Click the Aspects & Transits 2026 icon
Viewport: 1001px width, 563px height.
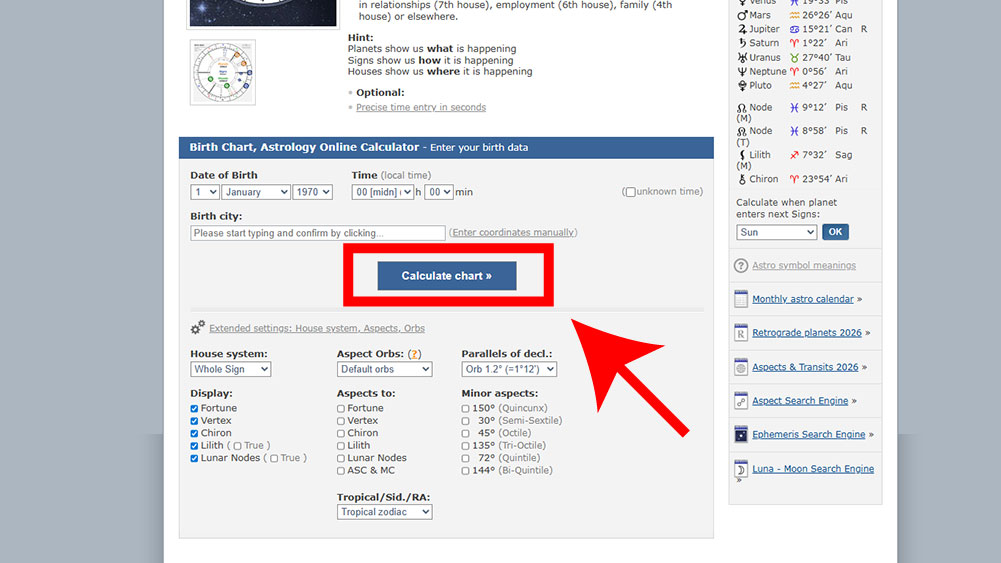point(741,367)
